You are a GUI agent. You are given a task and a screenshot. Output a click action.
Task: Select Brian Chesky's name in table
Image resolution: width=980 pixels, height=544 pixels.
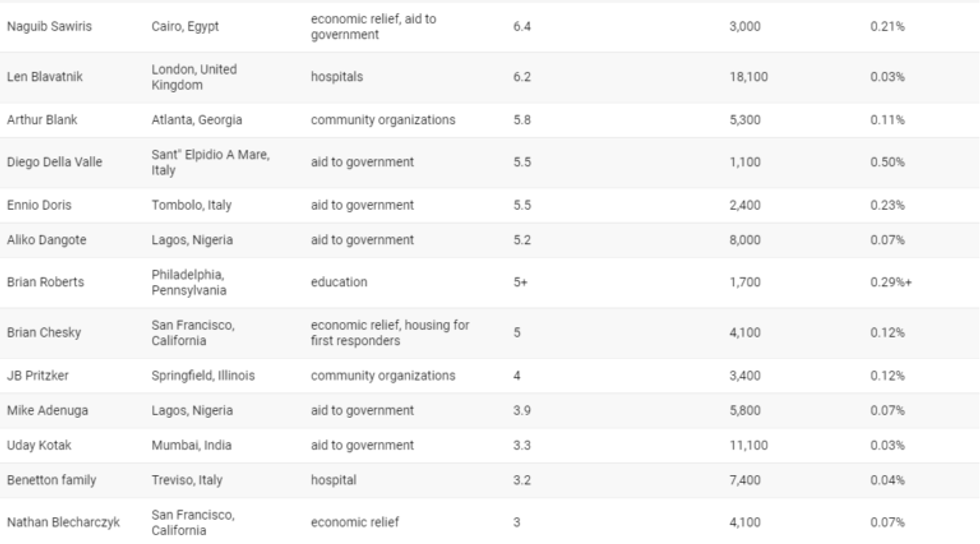pyautogui.click(x=45, y=333)
